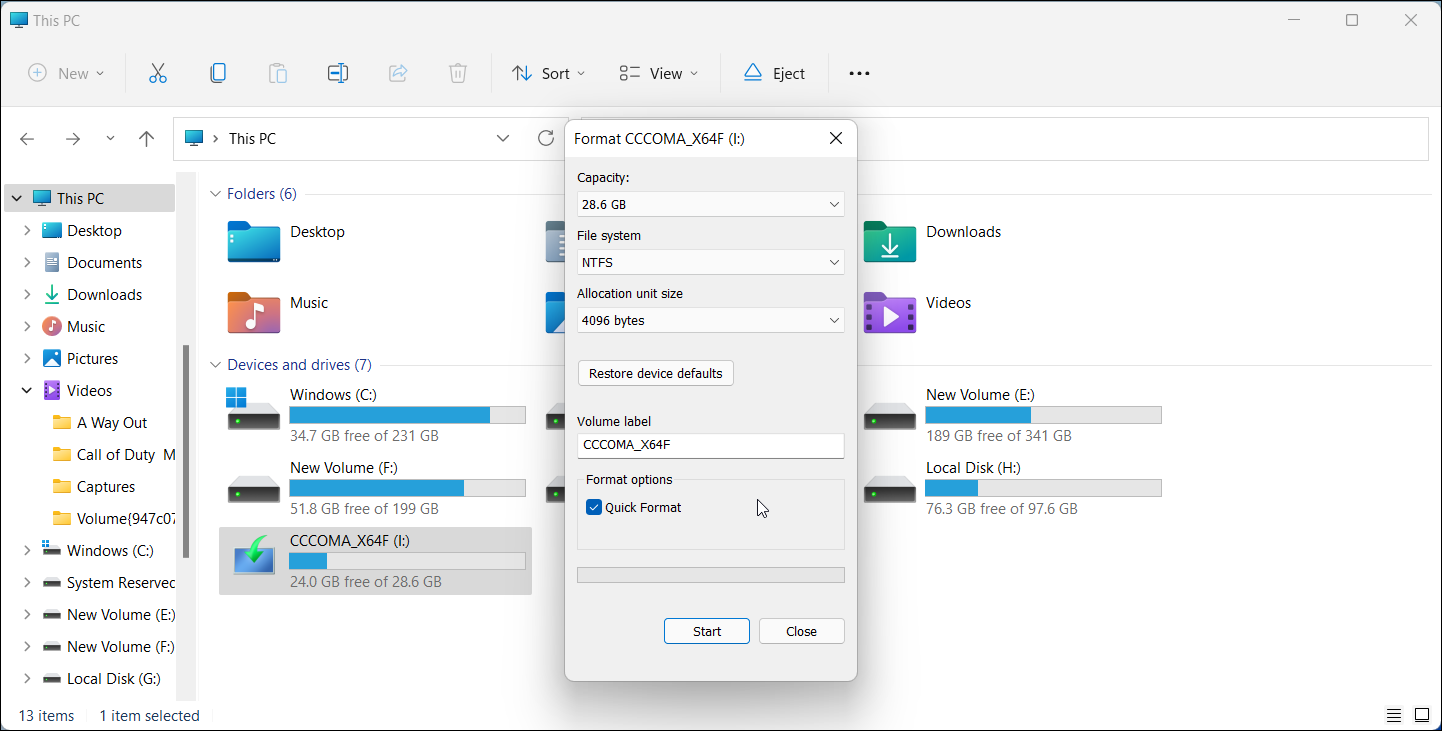Select the Cut icon in the toolbar
The height and width of the screenshot is (731, 1442).
tap(157, 72)
